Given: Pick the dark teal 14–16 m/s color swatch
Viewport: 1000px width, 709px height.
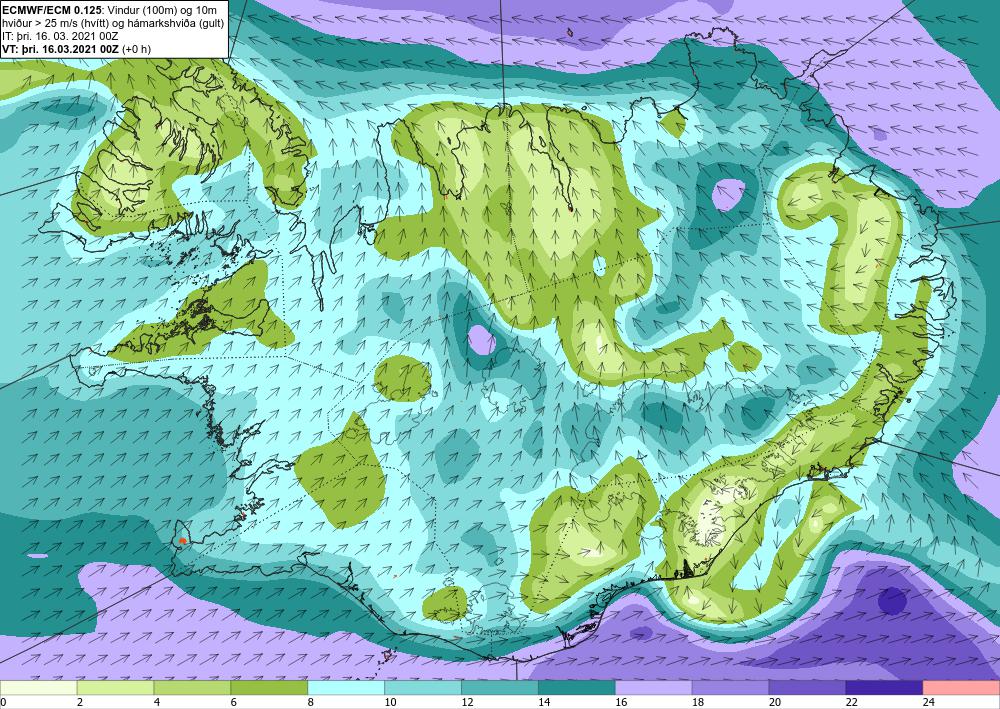Looking at the screenshot, I should [577, 688].
